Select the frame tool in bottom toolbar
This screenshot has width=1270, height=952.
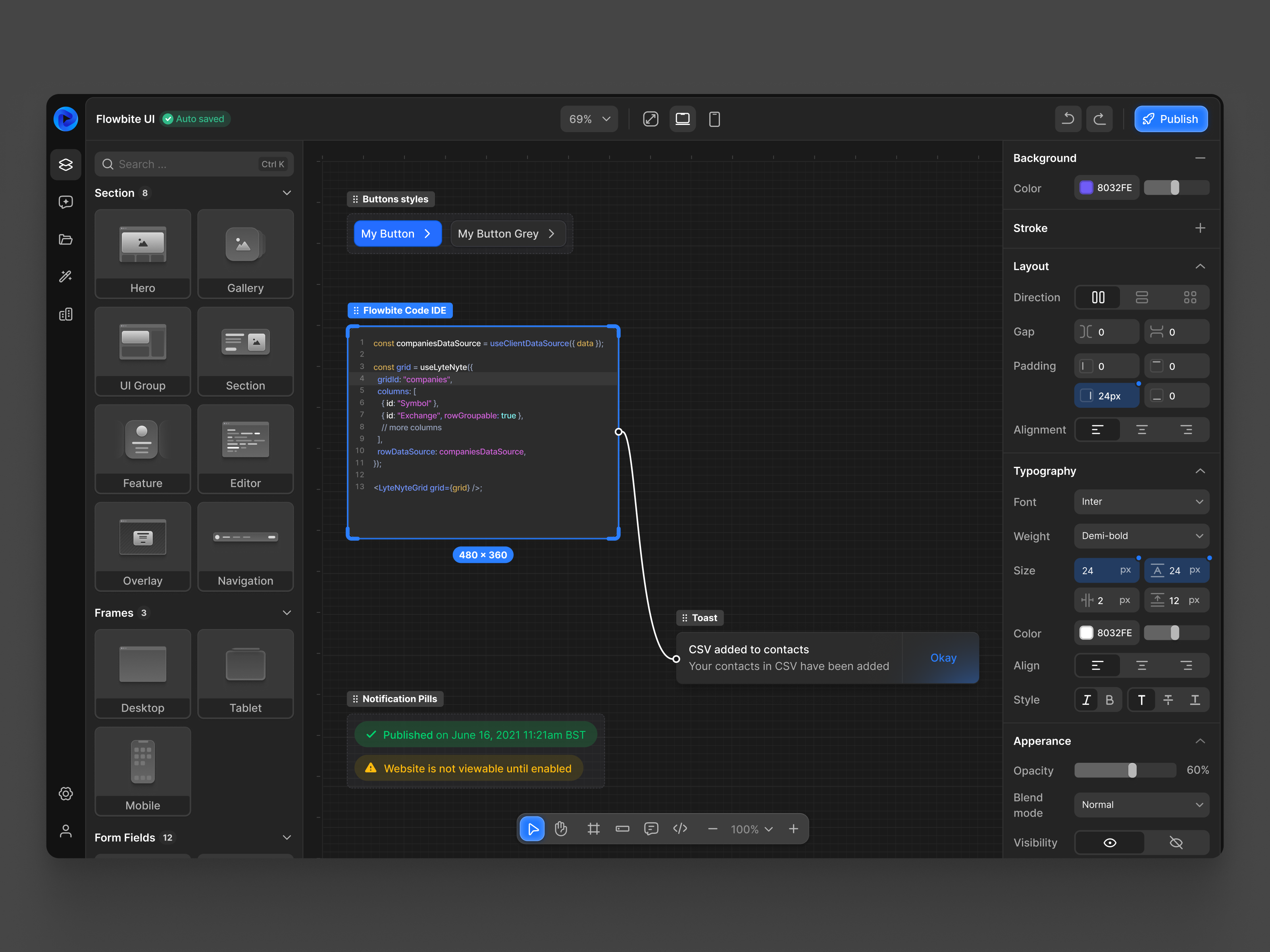click(x=593, y=829)
